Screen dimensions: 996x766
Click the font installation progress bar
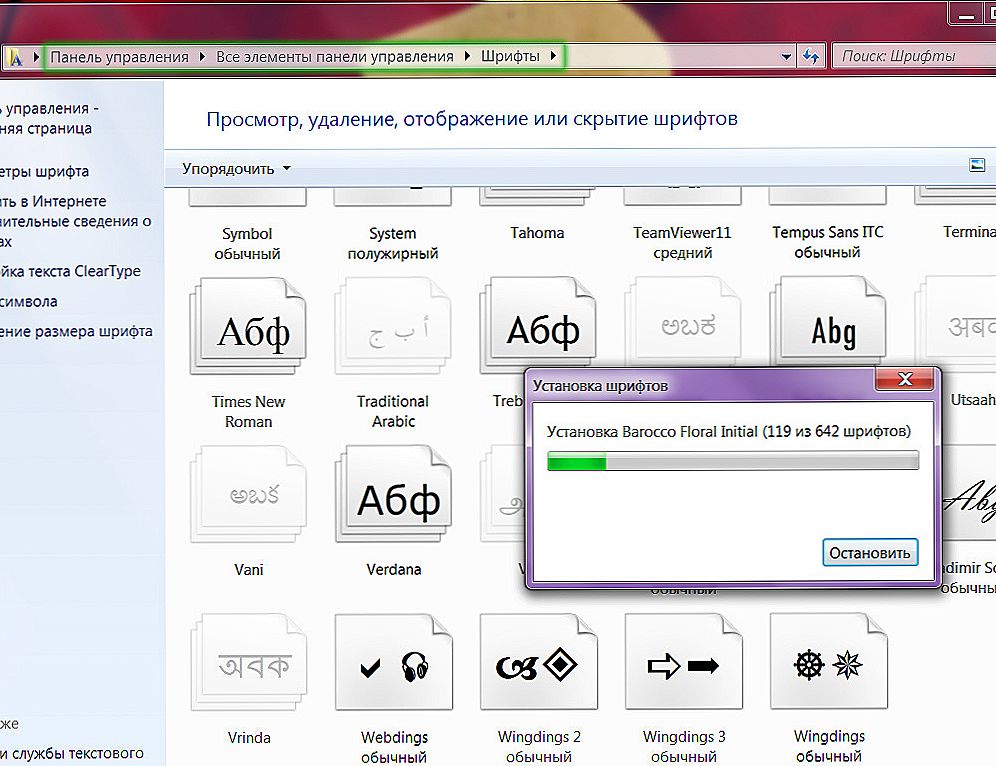733,460
